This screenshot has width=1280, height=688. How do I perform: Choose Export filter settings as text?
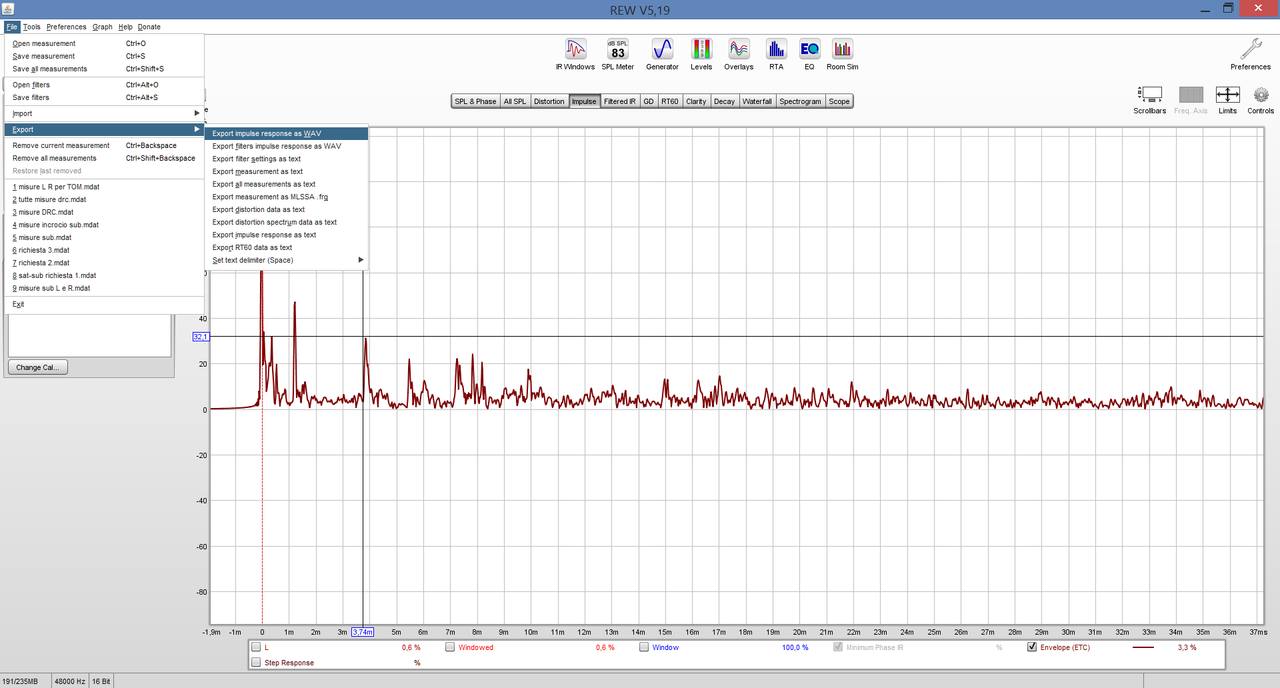point(287,159)
